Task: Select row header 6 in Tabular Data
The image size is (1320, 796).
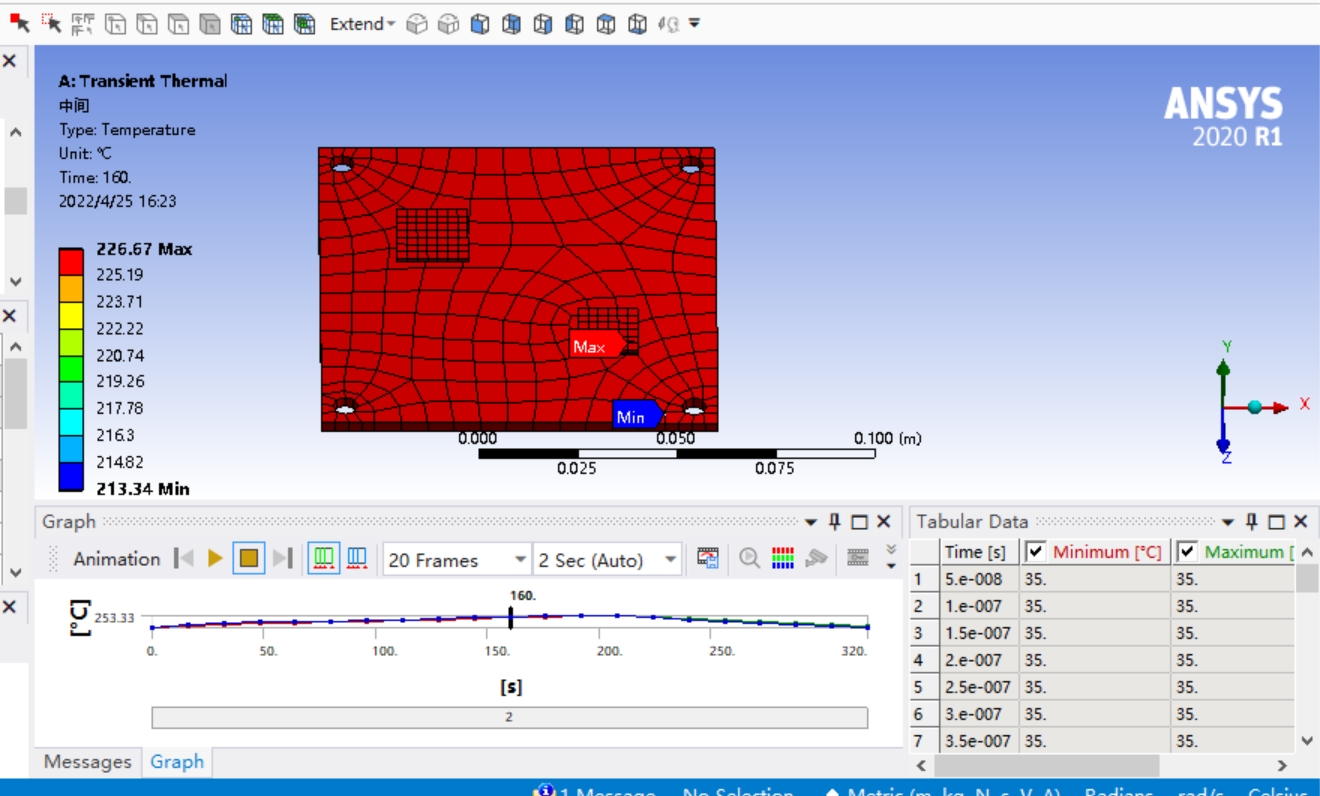Action: (925, 714)
